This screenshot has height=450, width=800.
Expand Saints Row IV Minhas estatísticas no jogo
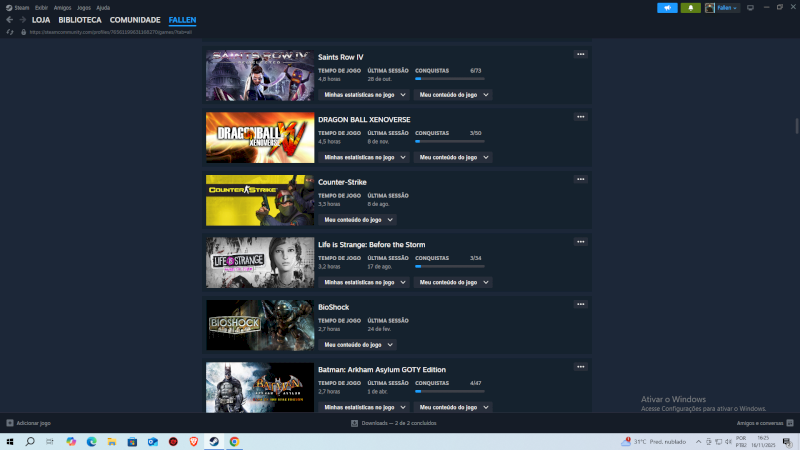(x=364, y=95)
